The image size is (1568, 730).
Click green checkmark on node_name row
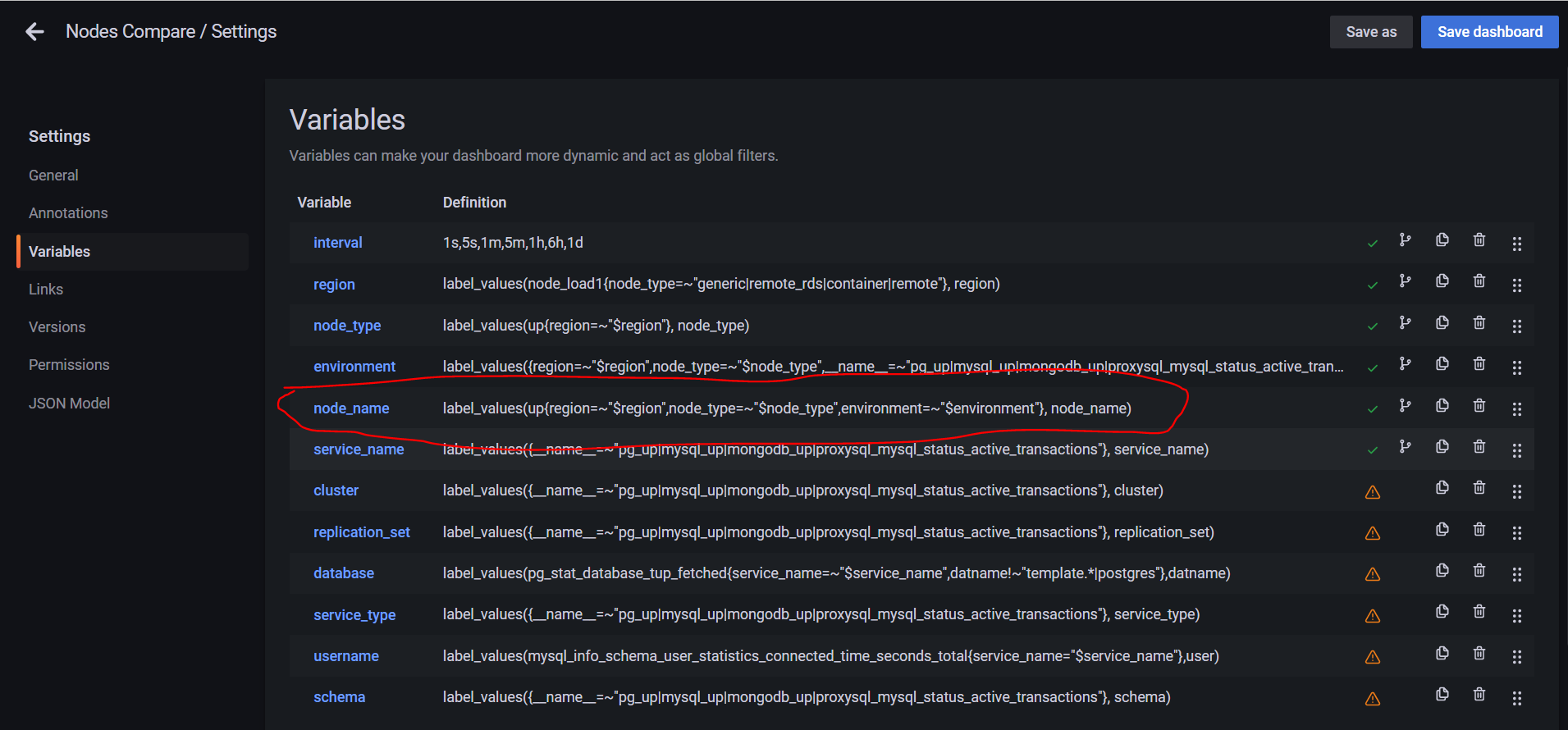[1372, 409]
